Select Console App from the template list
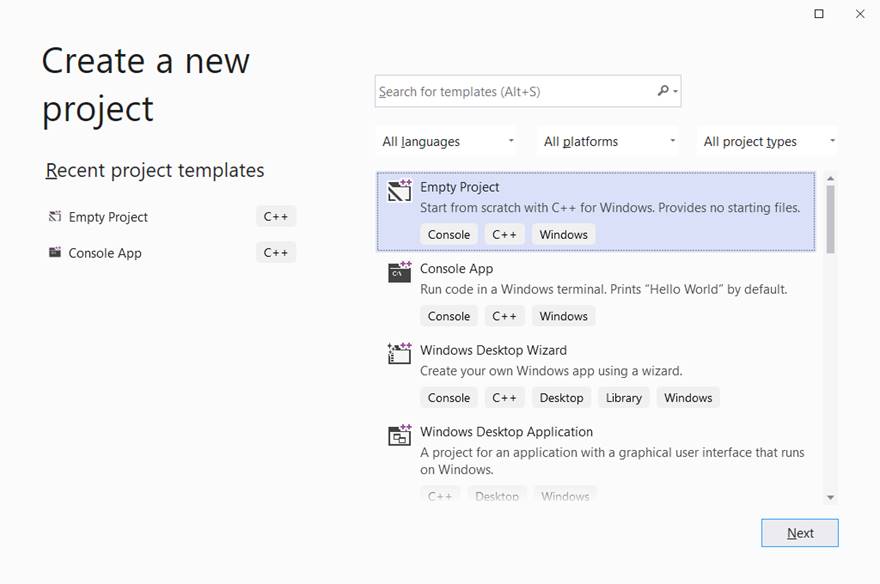The image size is (880, 584). (x=456, y=269)
